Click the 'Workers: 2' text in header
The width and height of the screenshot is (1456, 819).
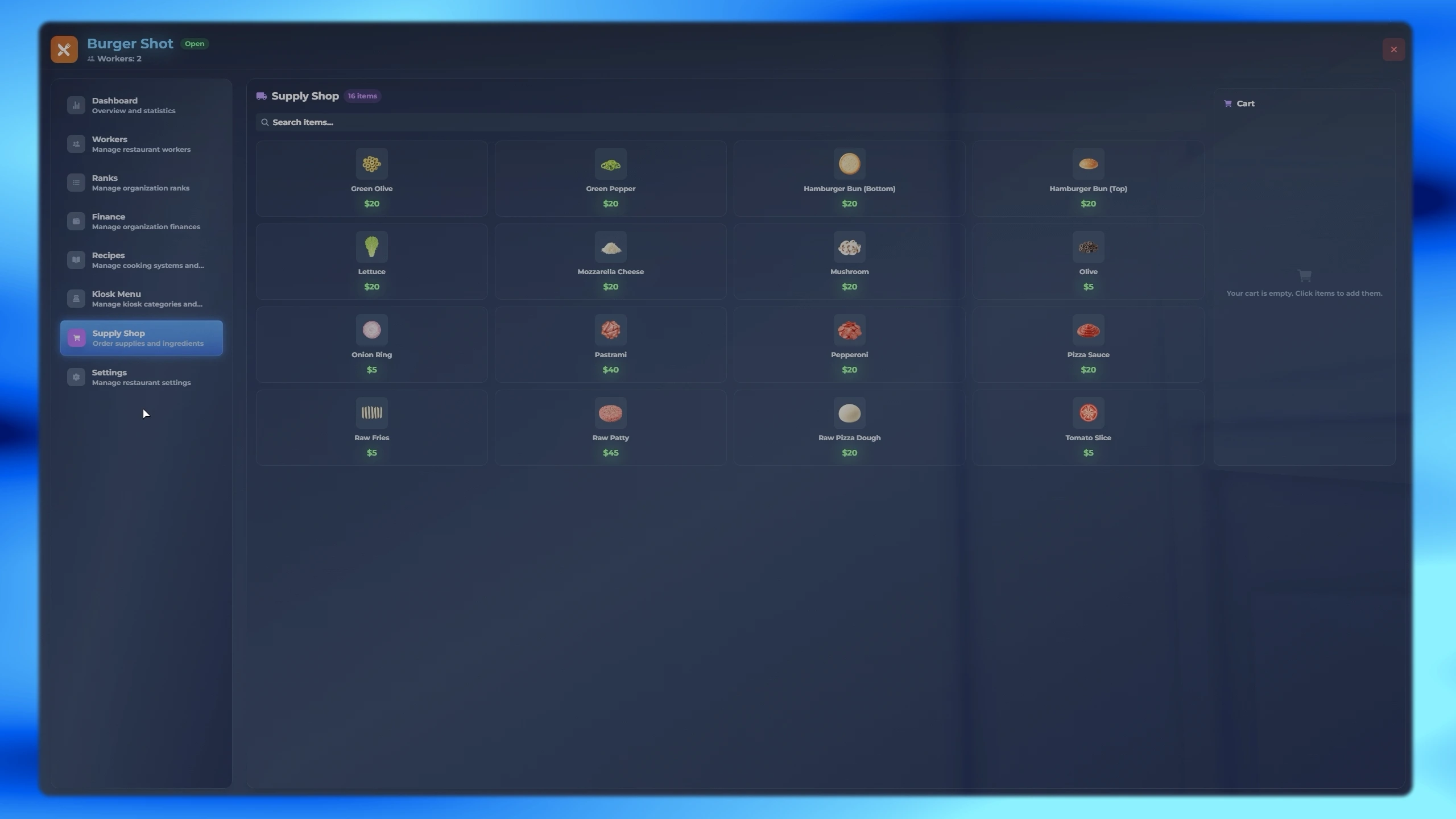119,59
